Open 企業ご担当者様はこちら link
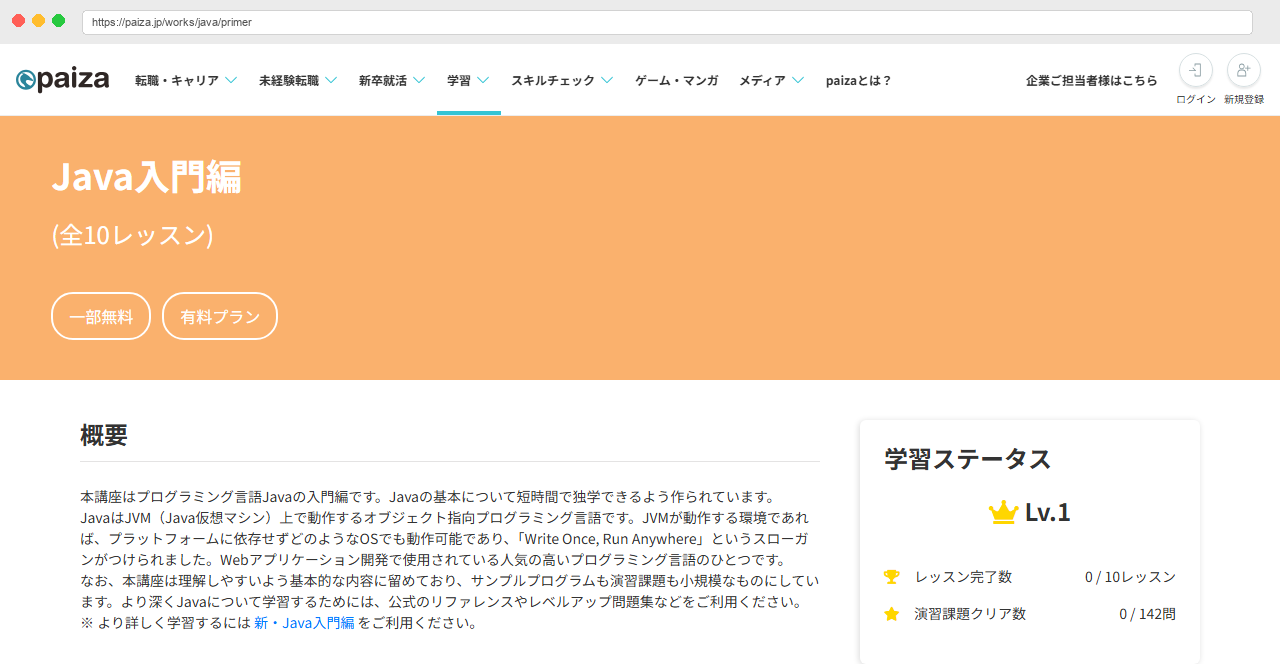 [x=1092, y=80]
